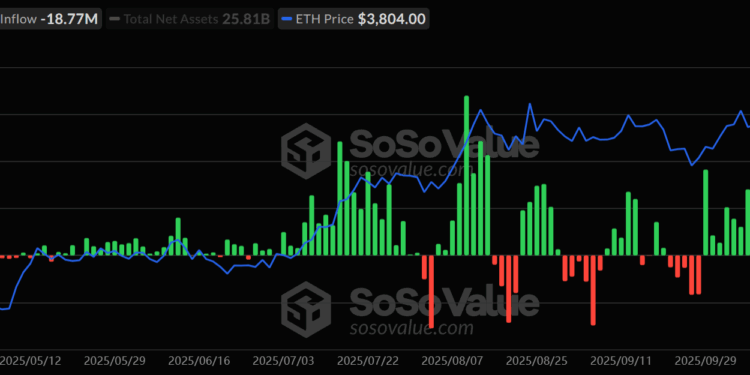Click the 2025/08/07 date label
Viewport: 750px width, 375px height.
point(452,361)
